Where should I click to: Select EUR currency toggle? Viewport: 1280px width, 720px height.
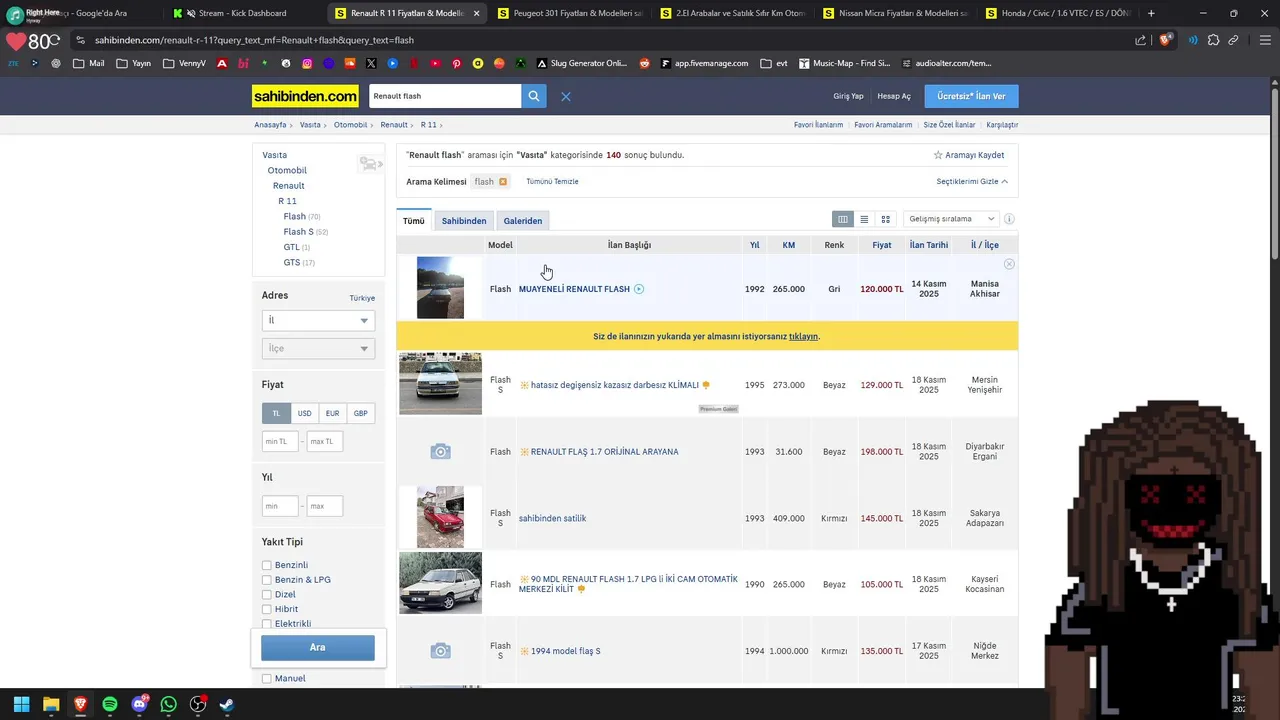click(332, 413)
